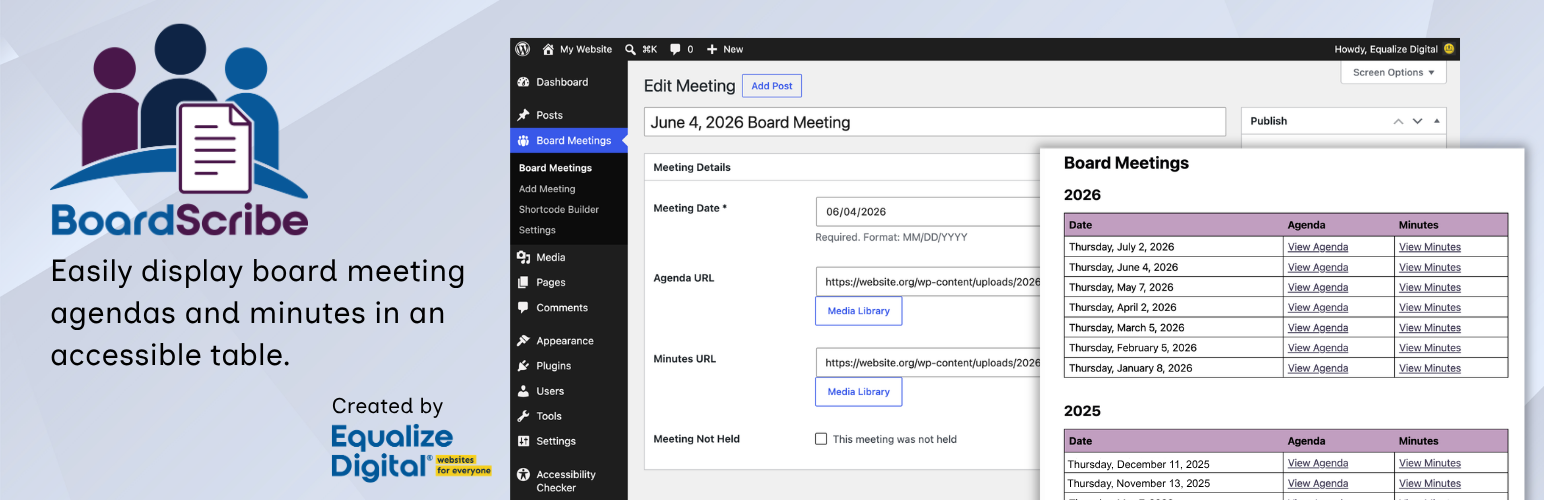Tick 'This meeting was not held' checkbox

[x=821, y=439]
